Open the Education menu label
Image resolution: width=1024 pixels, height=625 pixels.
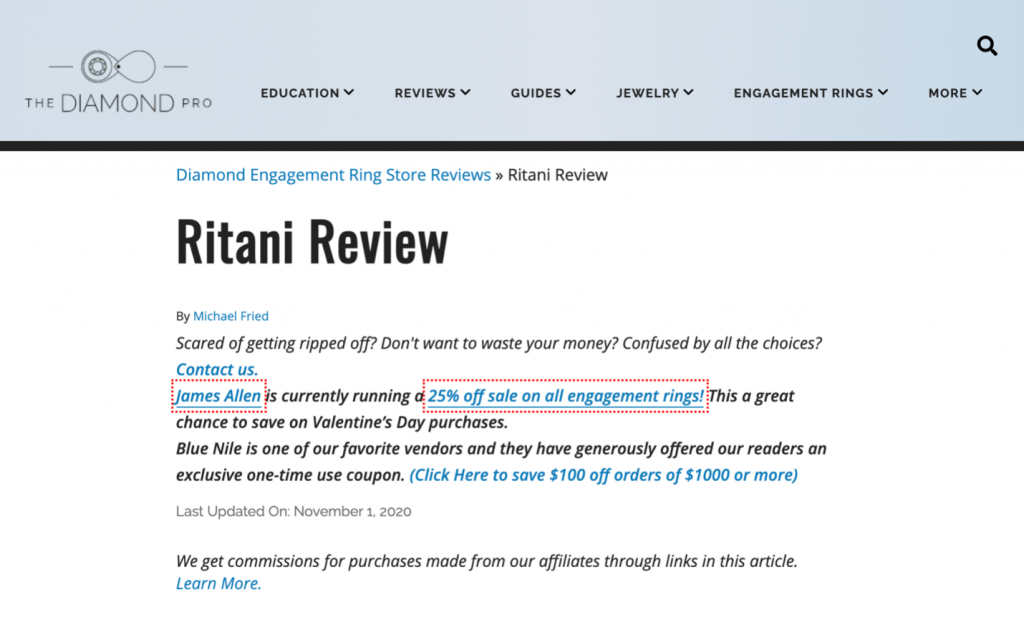(x=300, y=93)
